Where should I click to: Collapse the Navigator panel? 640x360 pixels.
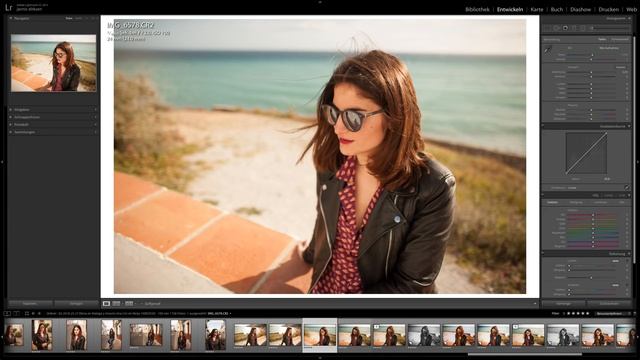(11, 18)
